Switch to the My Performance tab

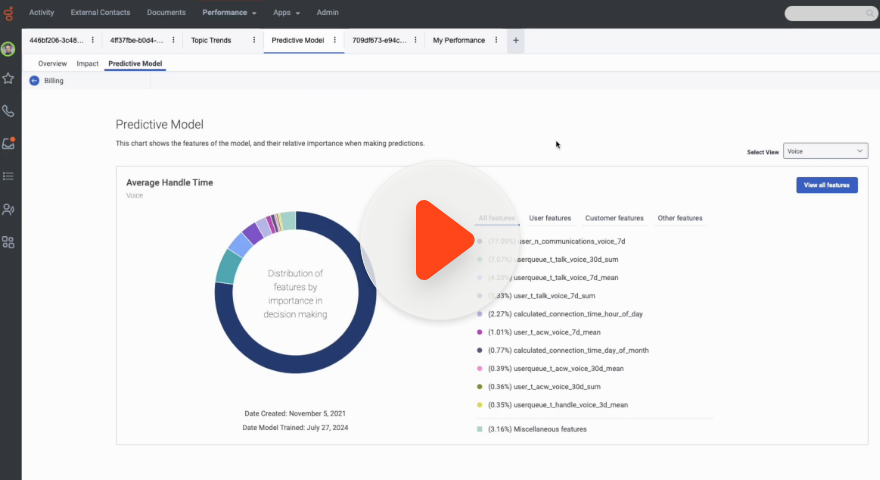click(459, 40)
